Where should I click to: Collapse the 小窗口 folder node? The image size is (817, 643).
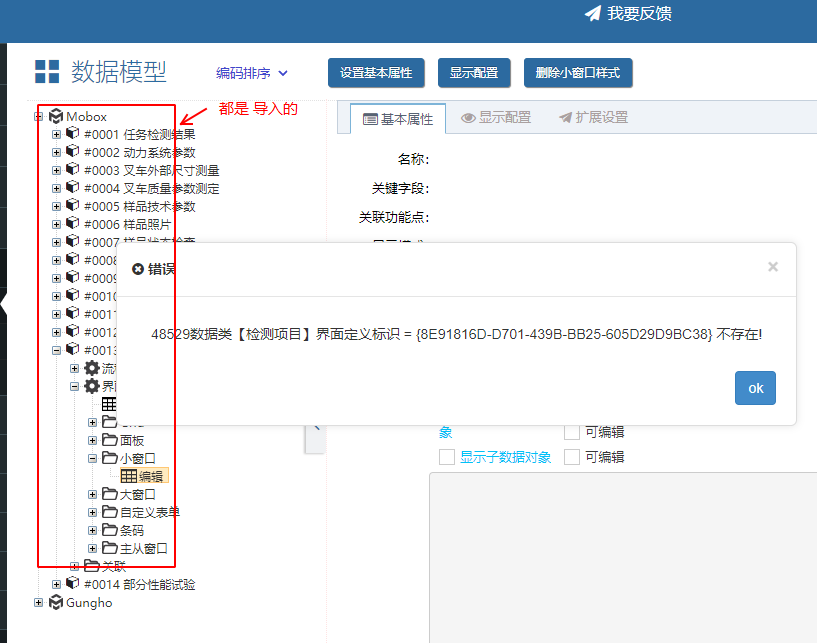(93, 459)
